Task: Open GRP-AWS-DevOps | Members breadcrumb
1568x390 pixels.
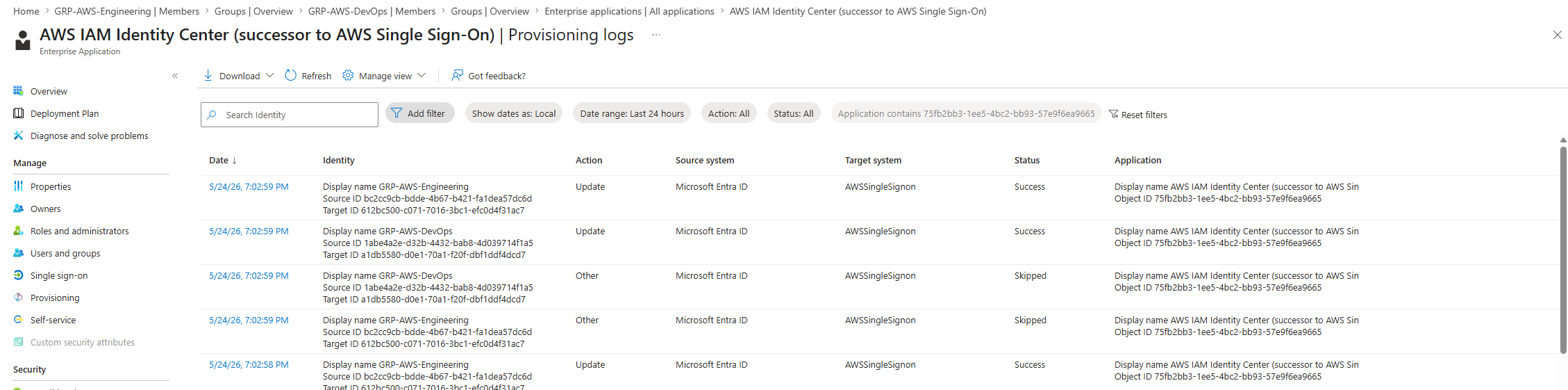Action: point(372,11)
